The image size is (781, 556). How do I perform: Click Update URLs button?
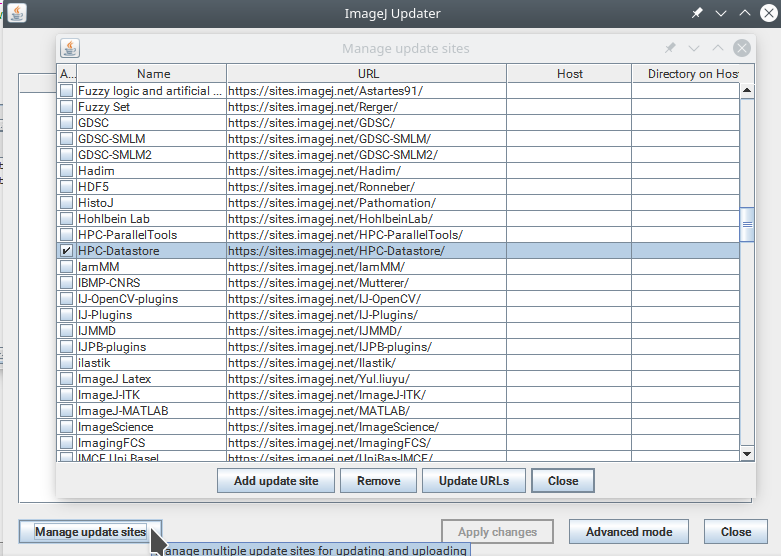(x=474, y=481)
